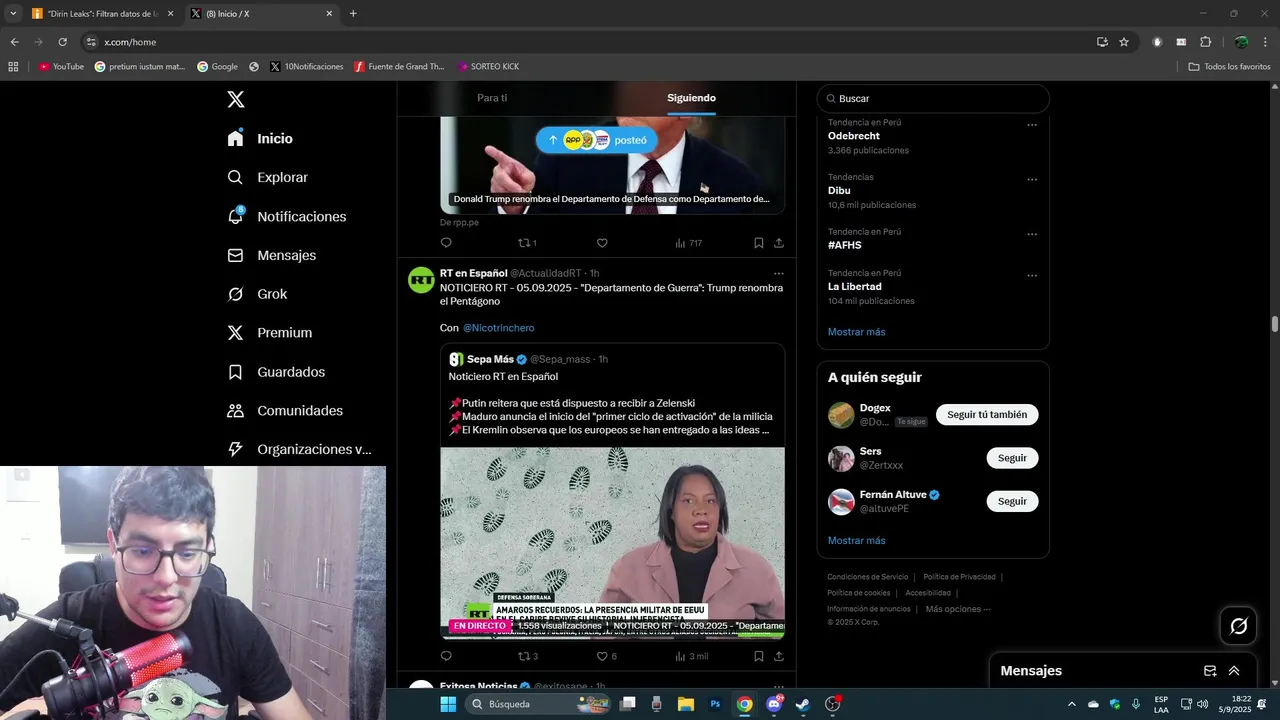Compose new message in Mensajes drawer
Image resolution: width=1280 pixels, height=720 pixels.
point(1210,671)
